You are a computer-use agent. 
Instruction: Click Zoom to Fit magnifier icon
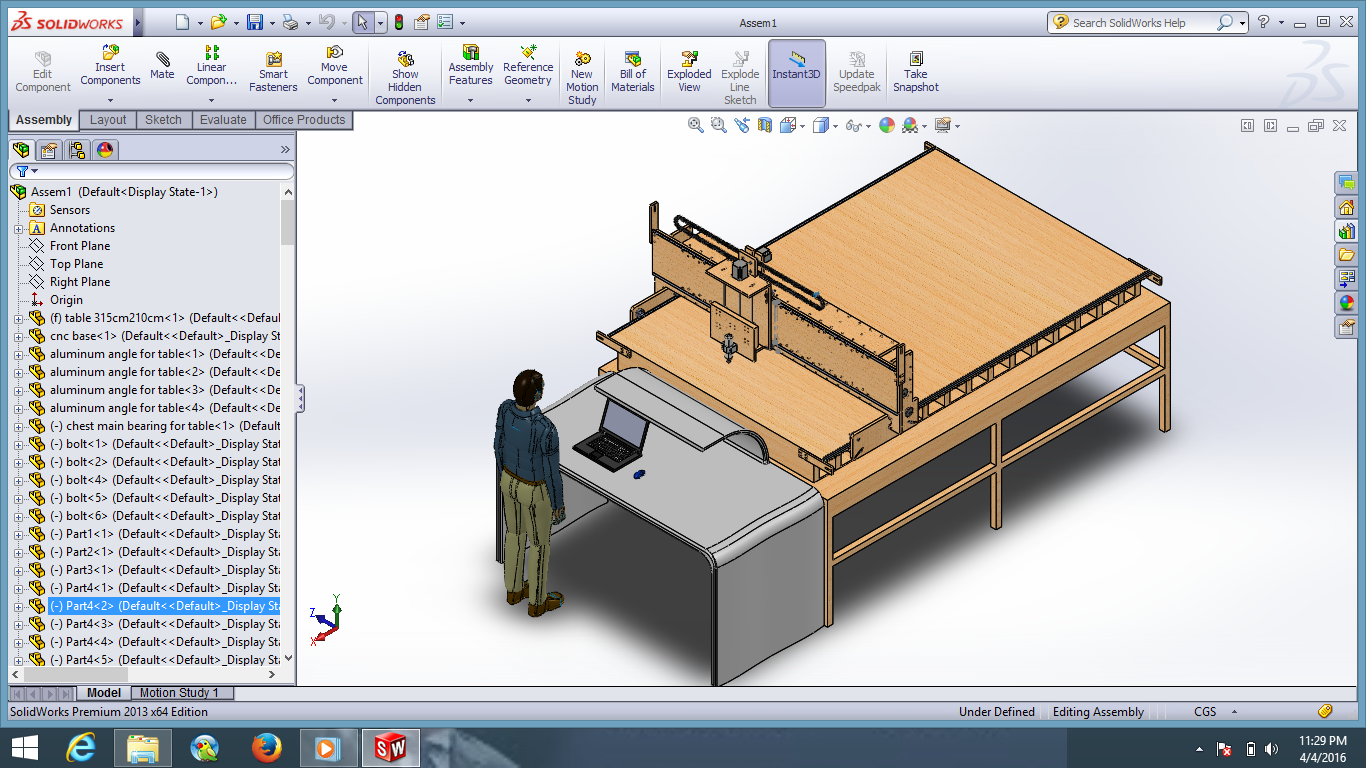pos(696,125)
